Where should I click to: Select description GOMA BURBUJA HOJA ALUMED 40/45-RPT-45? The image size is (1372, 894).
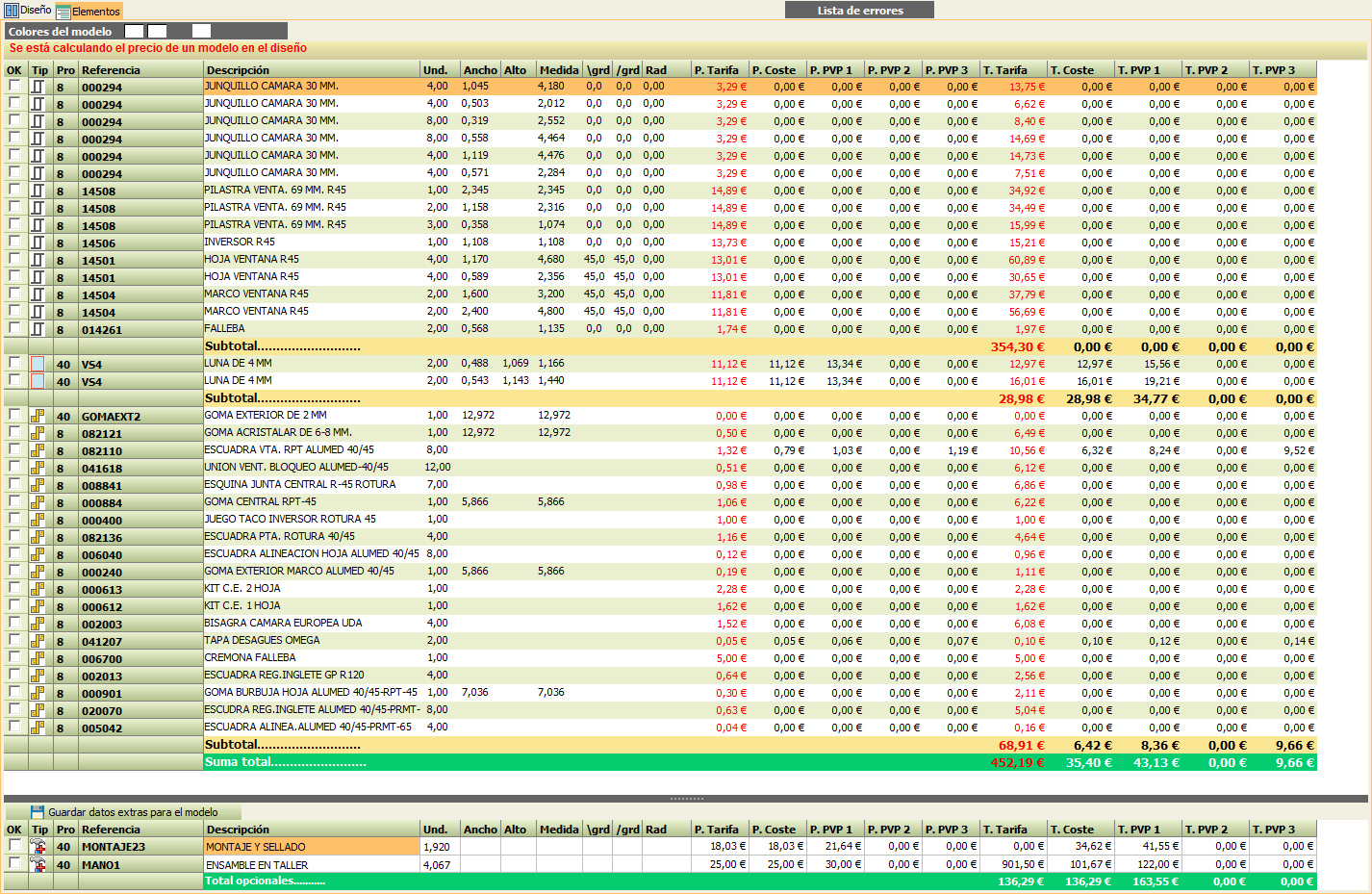pos(311,693)
